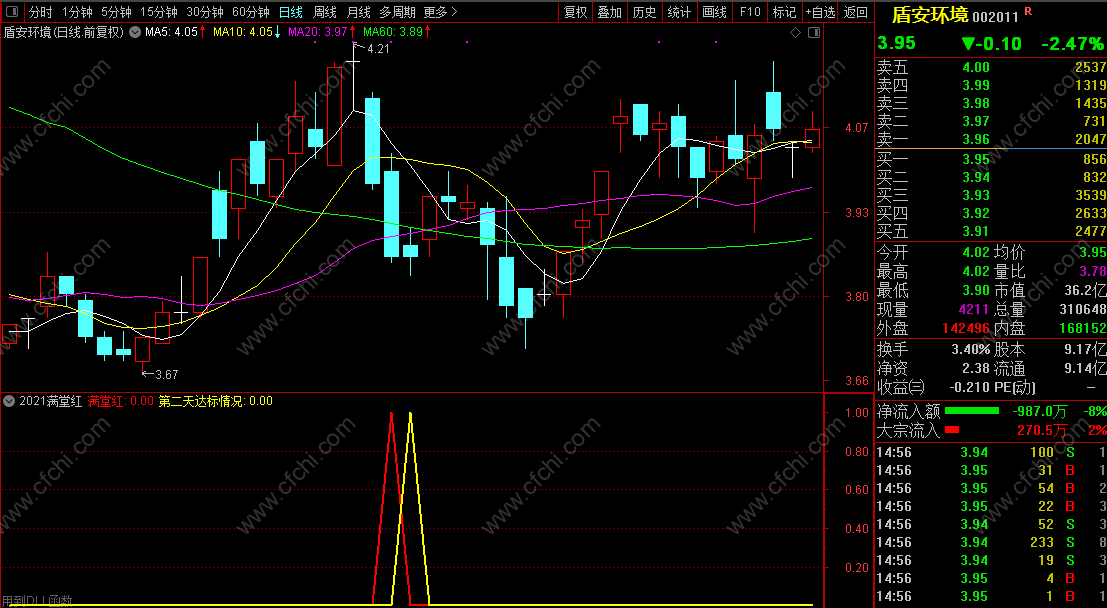
Task: Click the green 净流入额 bar
Action: (972, 410)
